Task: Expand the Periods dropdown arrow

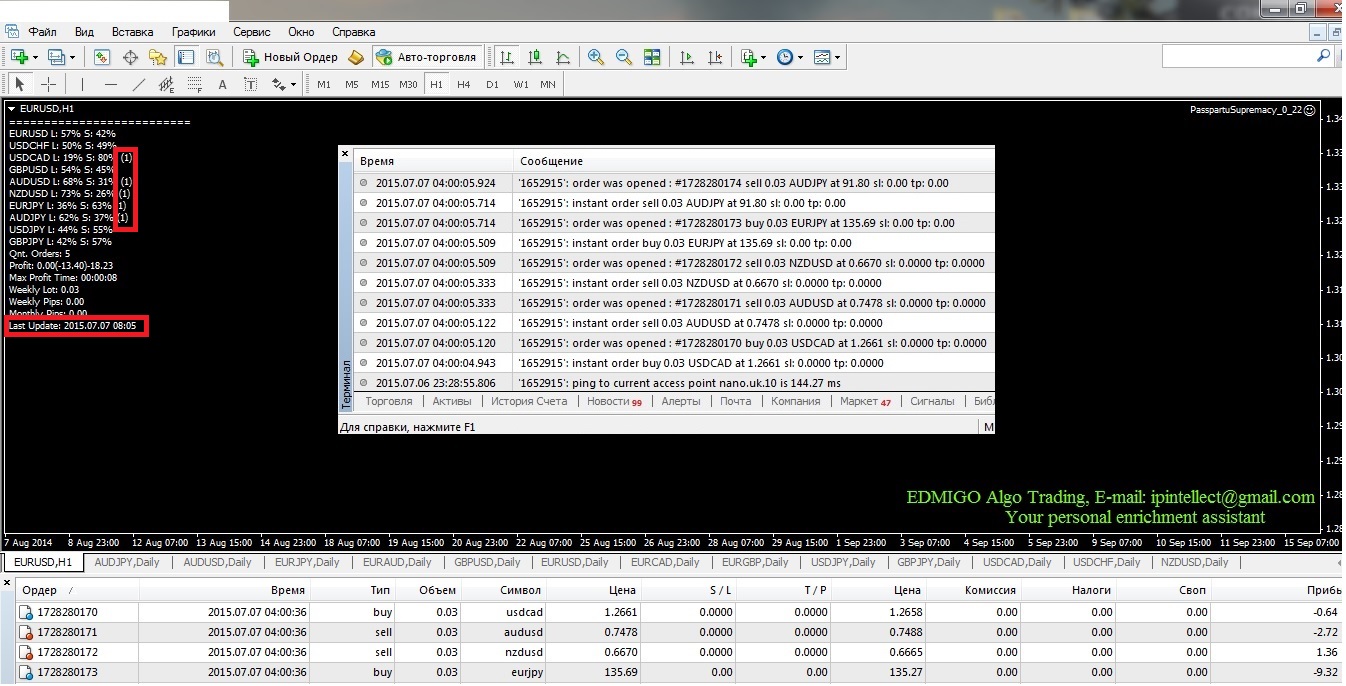Action: pos(800,57)
